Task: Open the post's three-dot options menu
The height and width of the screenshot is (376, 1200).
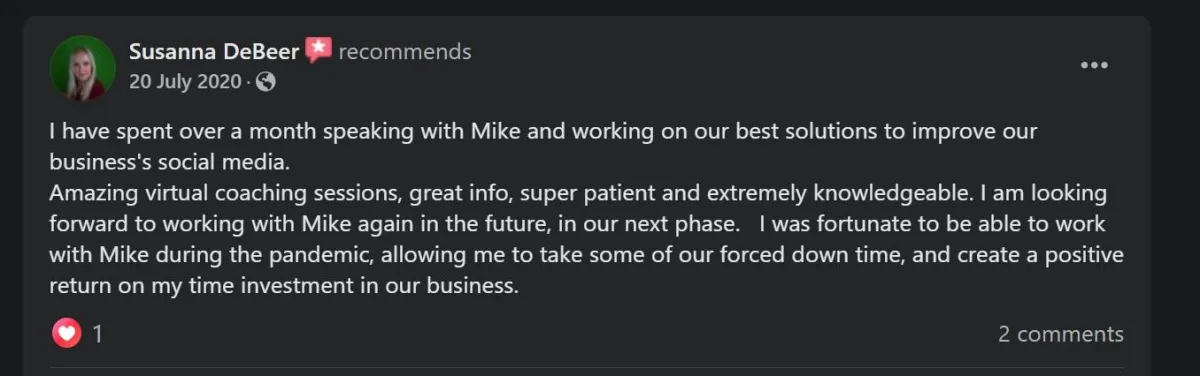Action: pos(1094,65)
